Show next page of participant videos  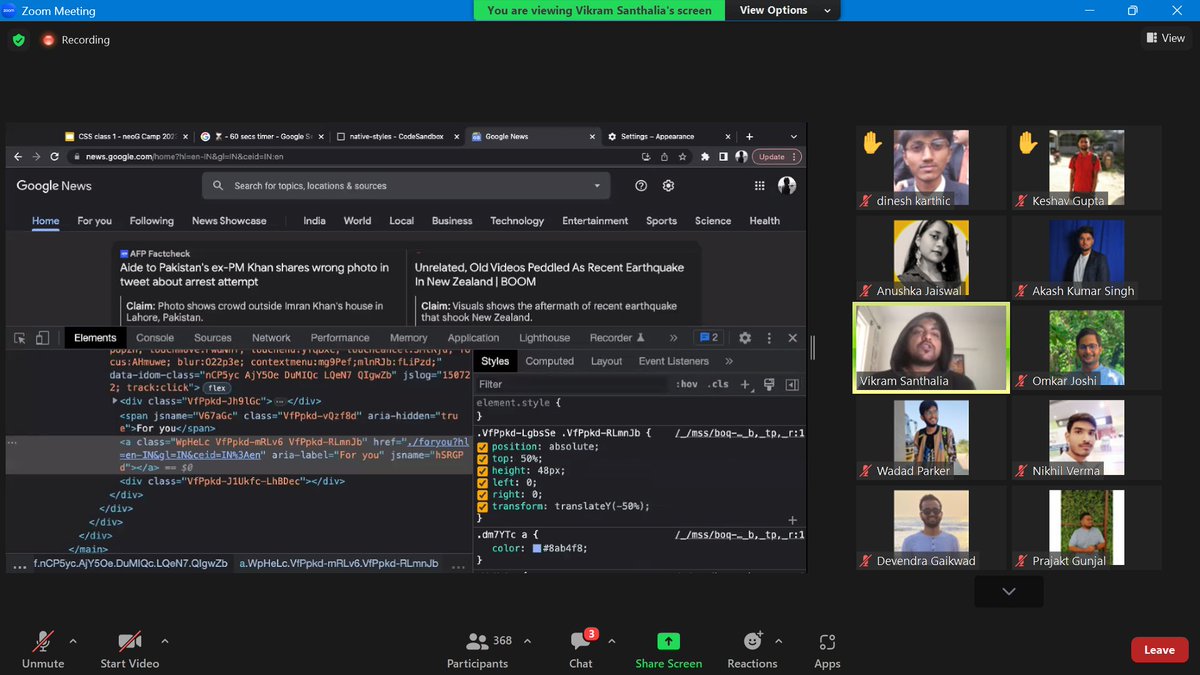point(1009,591)
